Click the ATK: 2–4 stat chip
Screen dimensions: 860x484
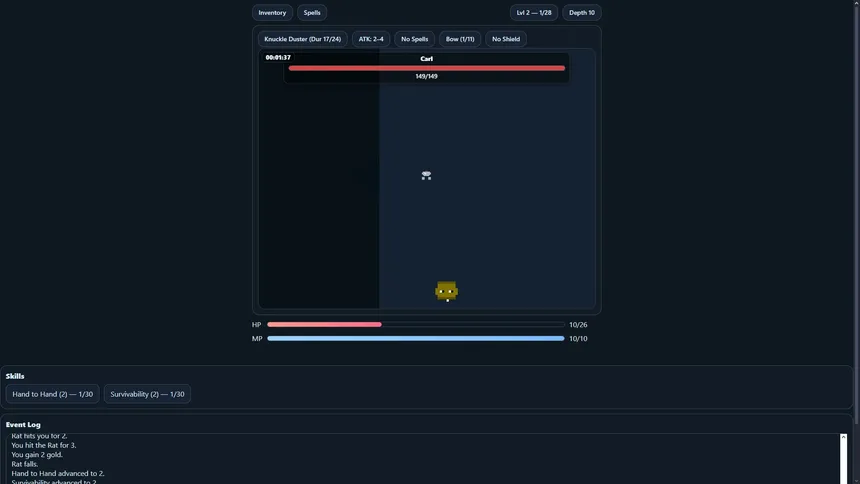(371, 39)
